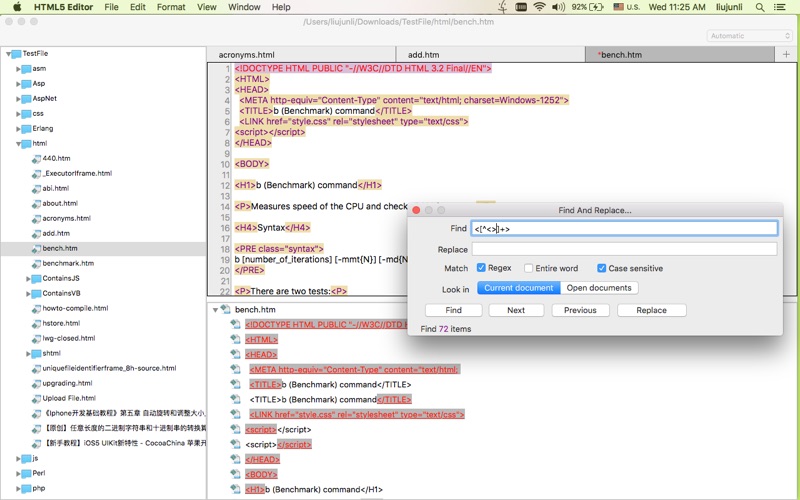The image size is (800, 500).
Task: Click file icon beside howto-compile.html
Action: [36, 309]
